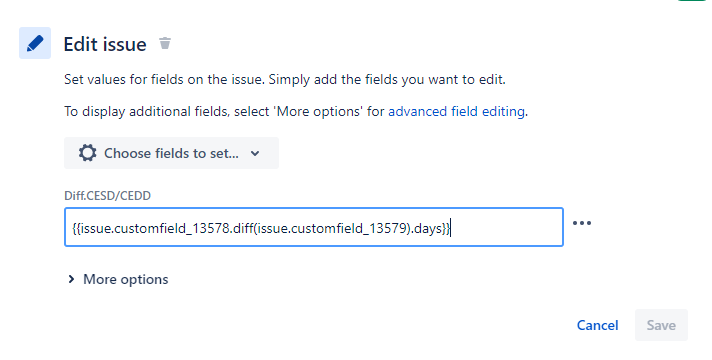The width and height of the screenshot is (712, 360).
Task: Focus the Diff.CESD/CEDD smart value input
Action: [x=314, y=227]
